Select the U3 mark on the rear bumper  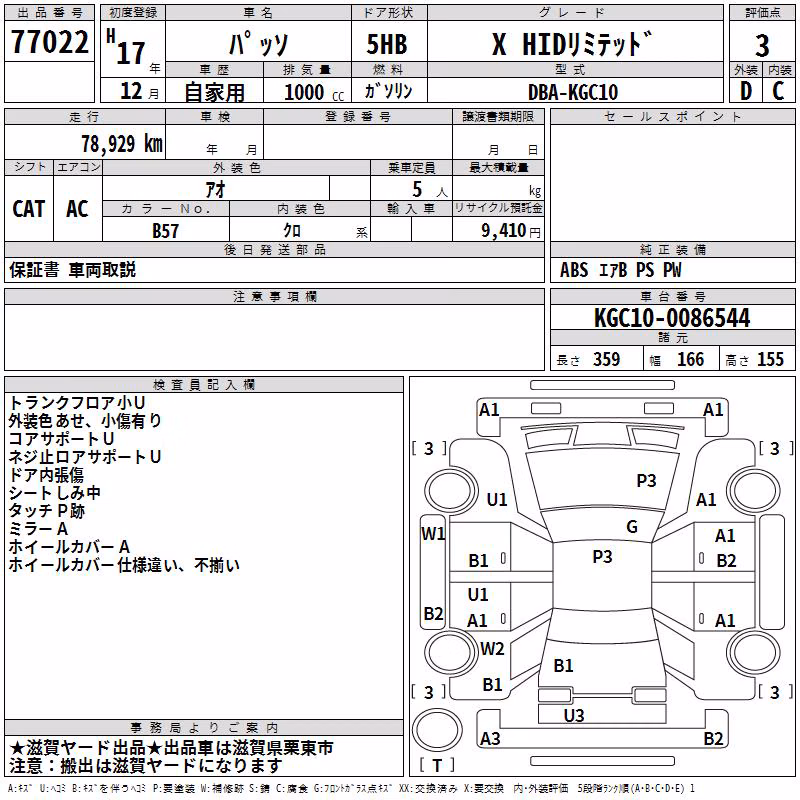pos(574,715)
